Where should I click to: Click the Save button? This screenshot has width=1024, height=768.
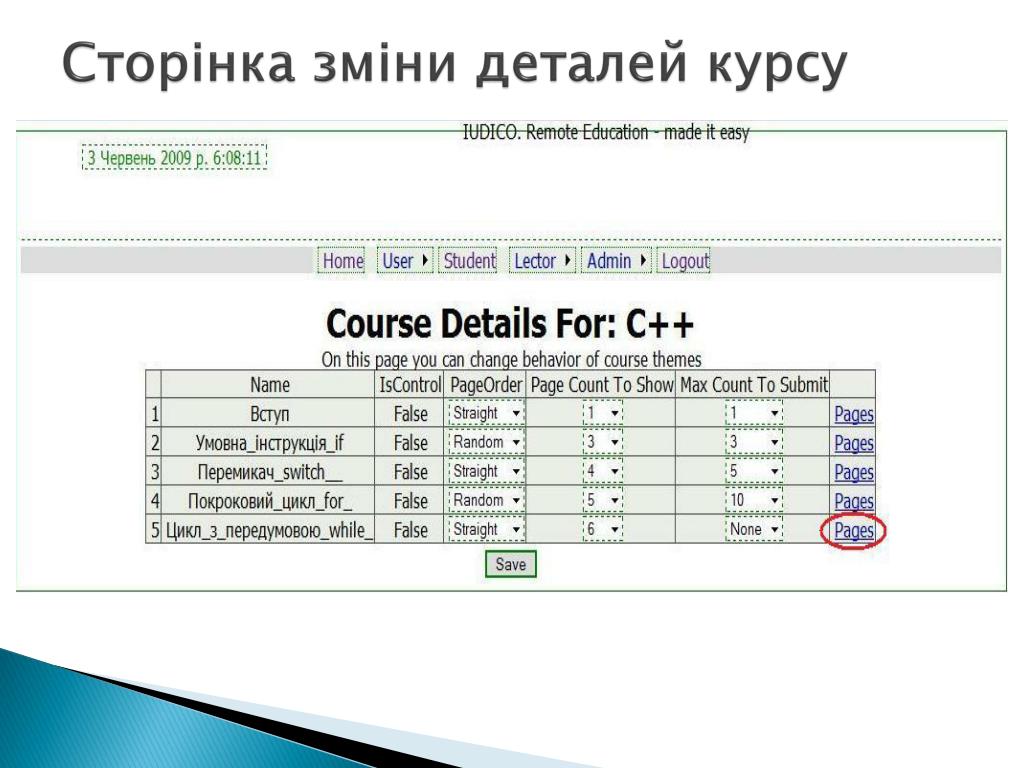coord(511,564)
